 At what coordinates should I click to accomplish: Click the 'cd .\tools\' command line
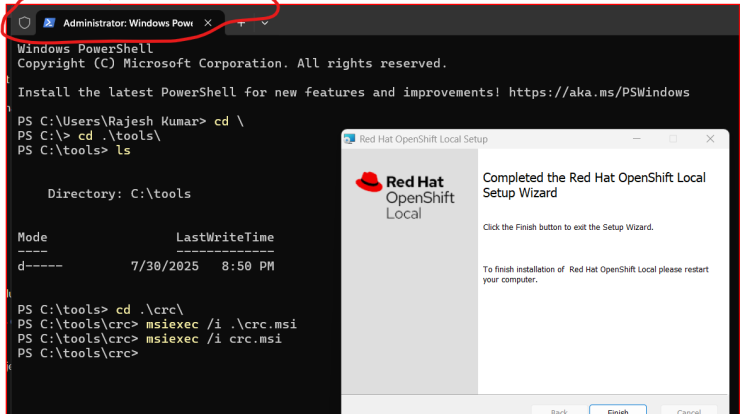(89, 136)
